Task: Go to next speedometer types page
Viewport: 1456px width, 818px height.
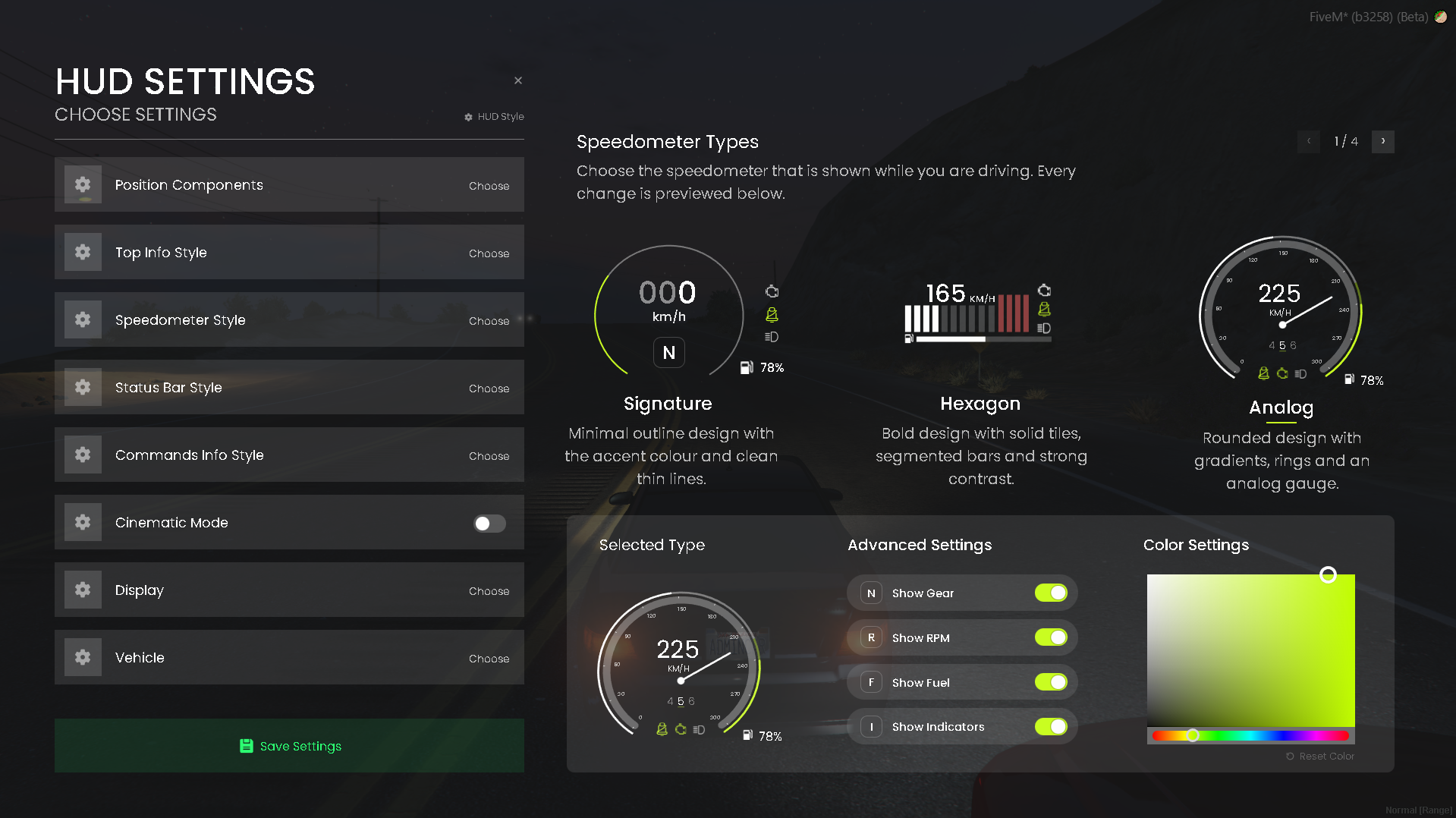Action: point(1383,141)
